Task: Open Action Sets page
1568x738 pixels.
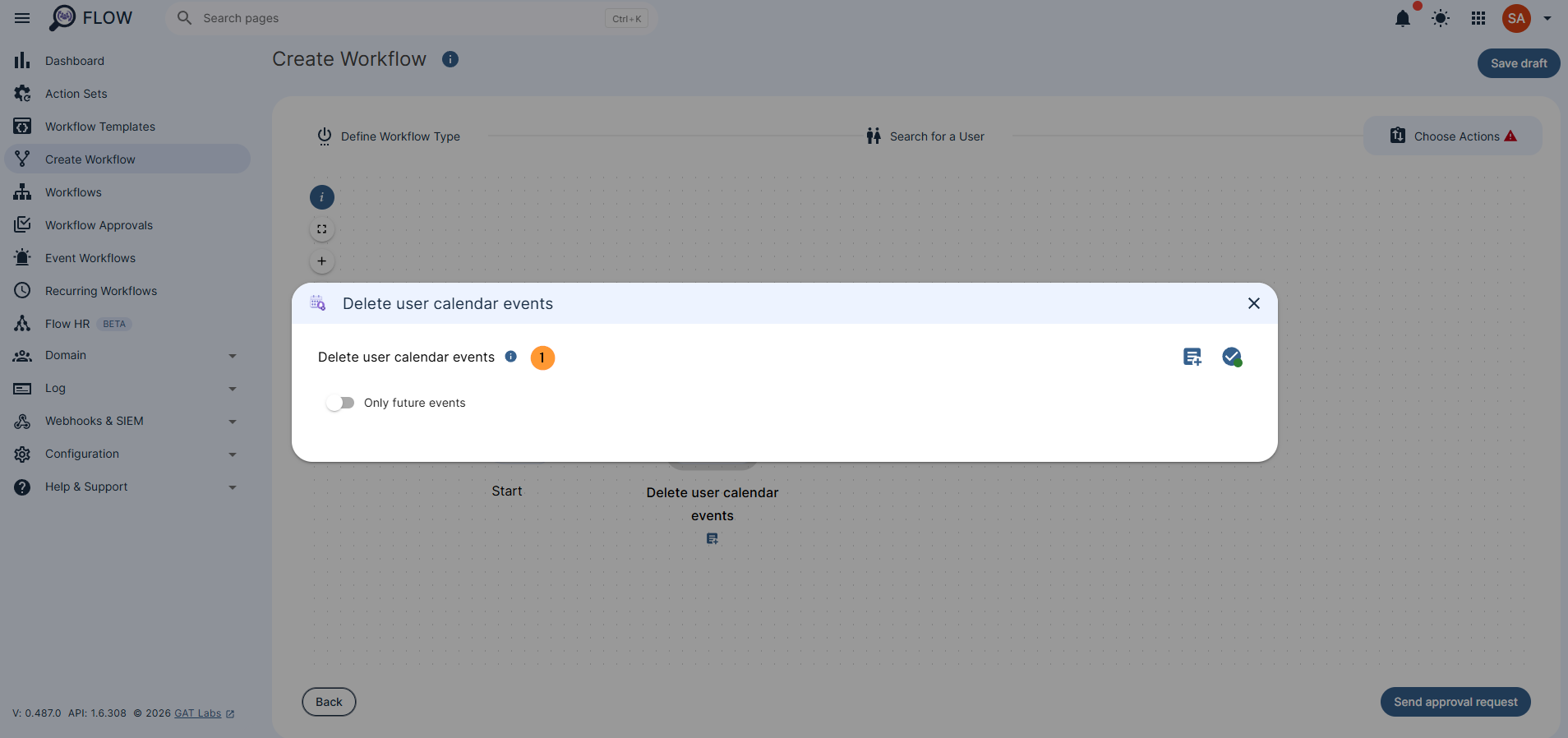Action: 127,94
